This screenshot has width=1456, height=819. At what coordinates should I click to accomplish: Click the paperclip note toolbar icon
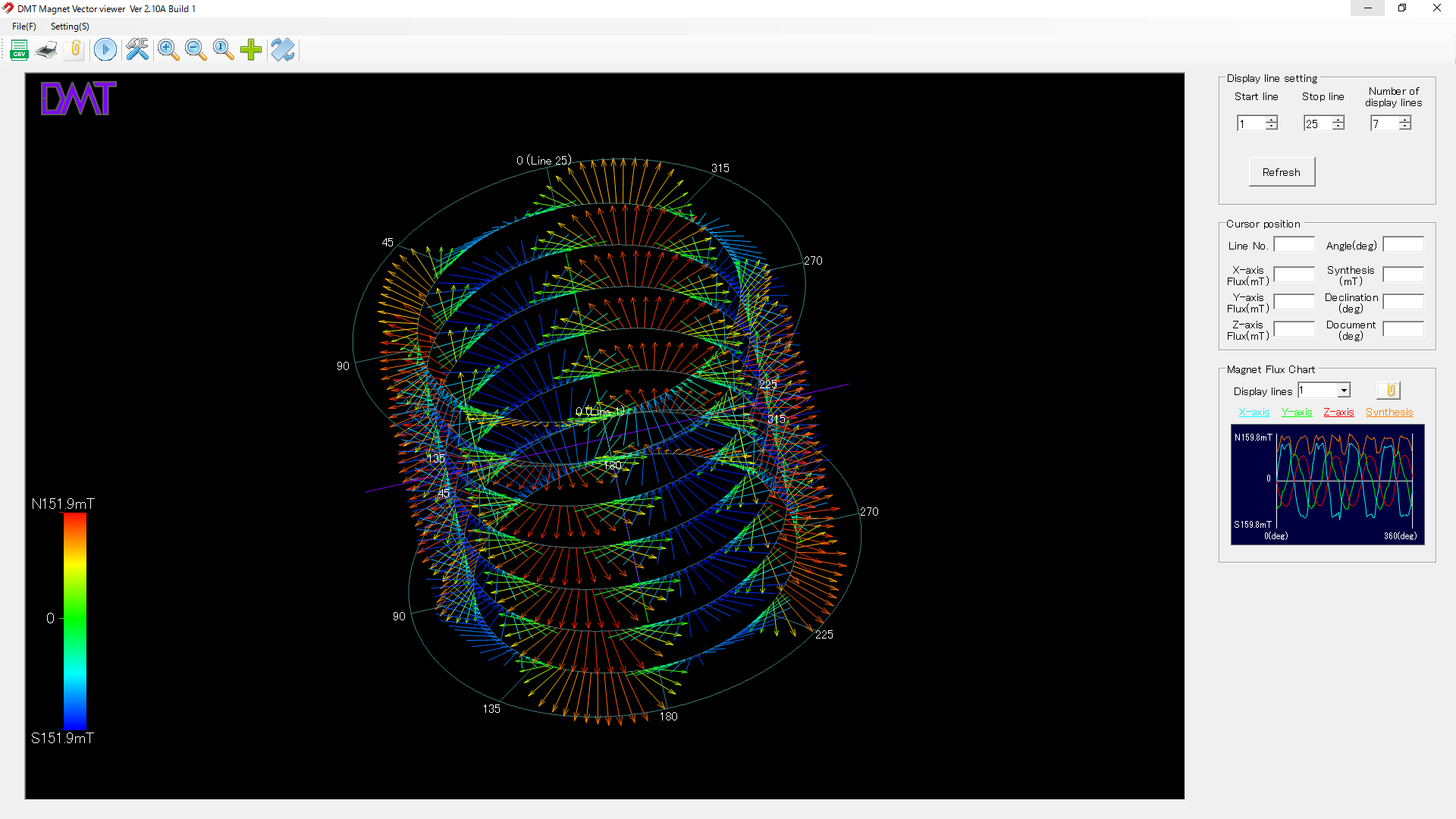coord(75,50)
